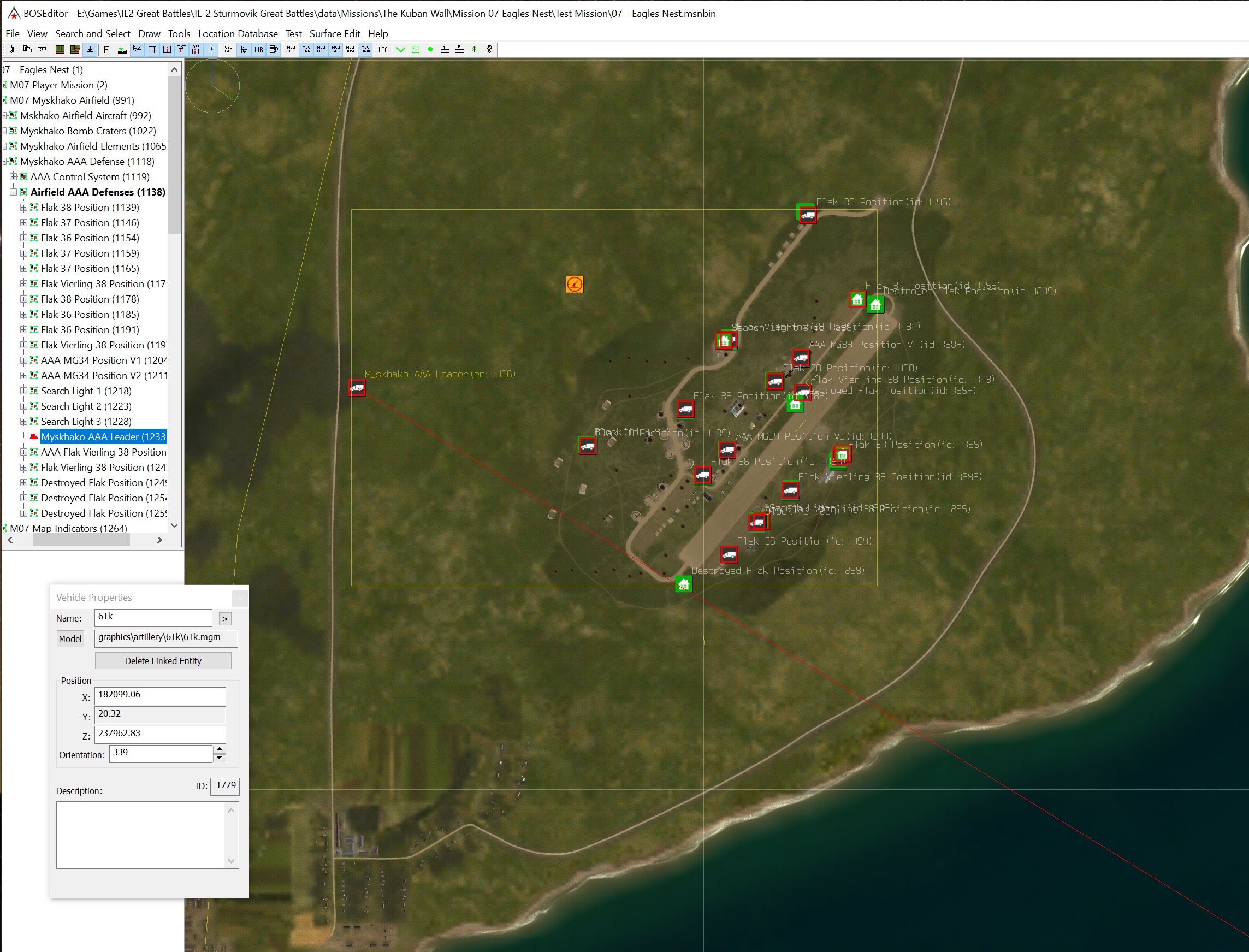Select the MCU TAR toolbar icon
The height and width of the screenshot is (952, 1249).
[306, 50]
